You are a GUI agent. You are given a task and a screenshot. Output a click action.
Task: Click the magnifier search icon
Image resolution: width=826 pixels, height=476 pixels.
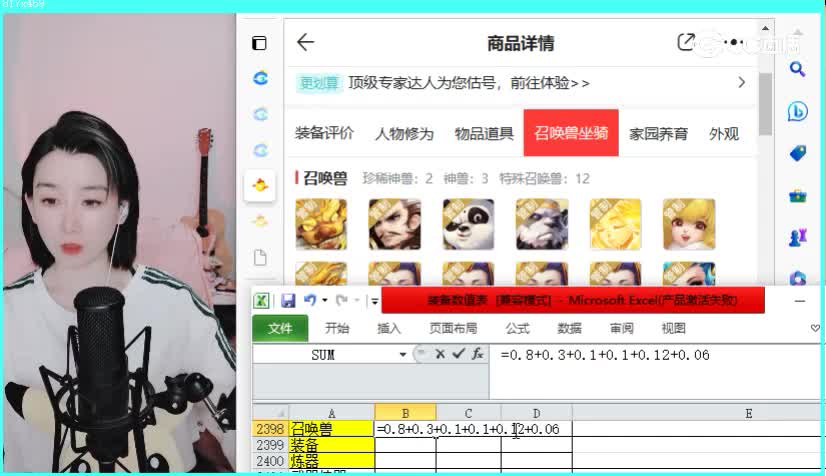pyautogui.click(x=797, y=69)
